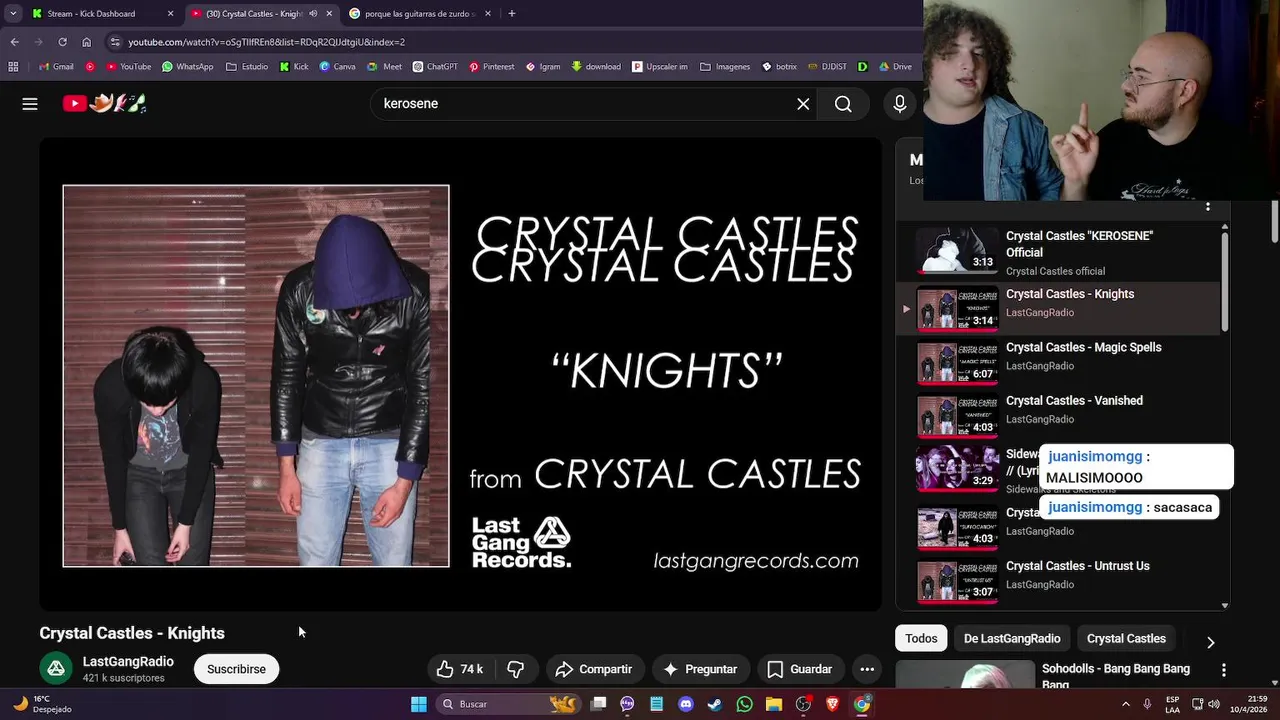Play Crystal Castles KEROSENE Official in playlist
1280x720 pixels.
1060,252
